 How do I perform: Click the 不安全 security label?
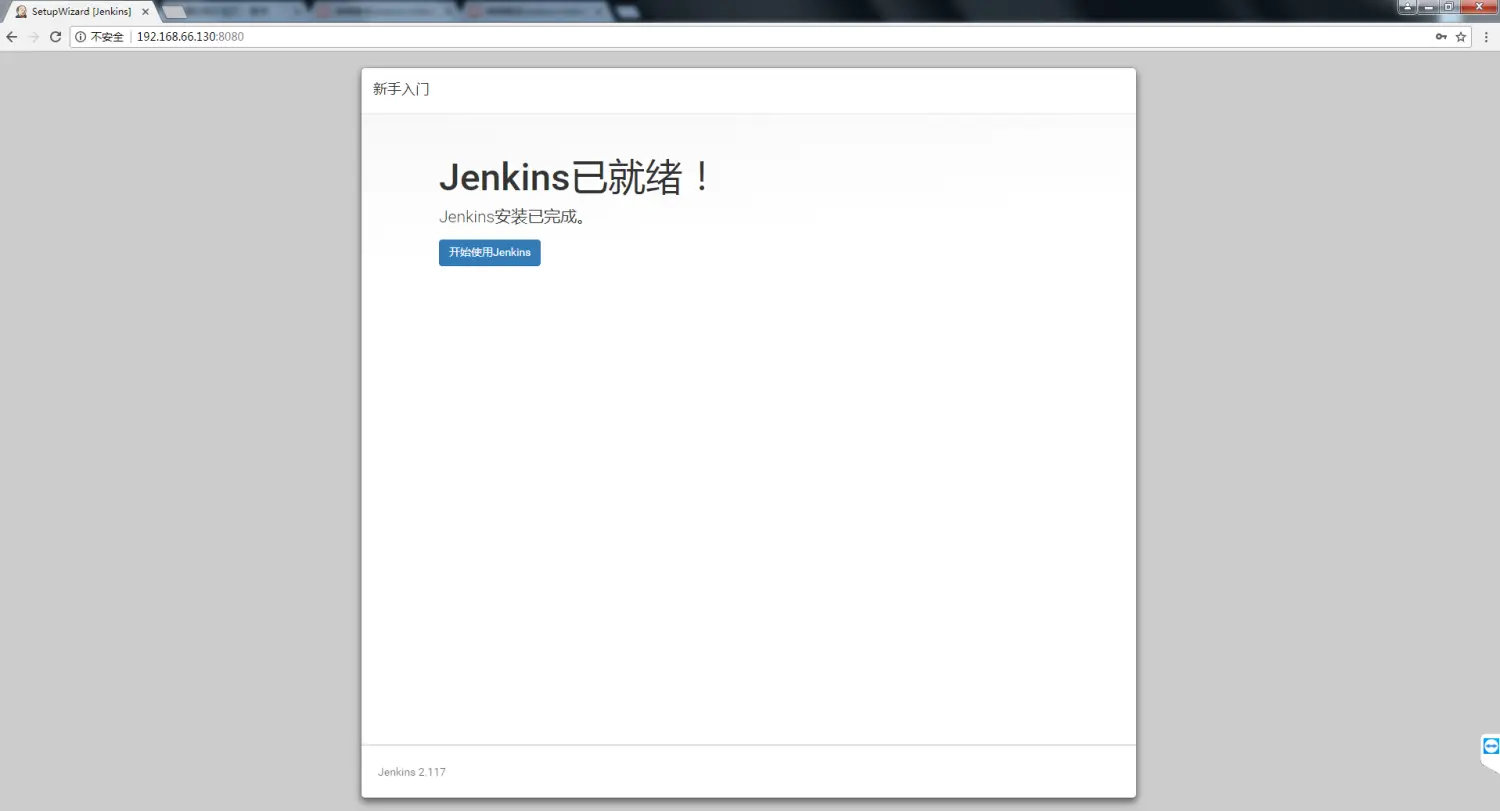[x=107, y=37]
